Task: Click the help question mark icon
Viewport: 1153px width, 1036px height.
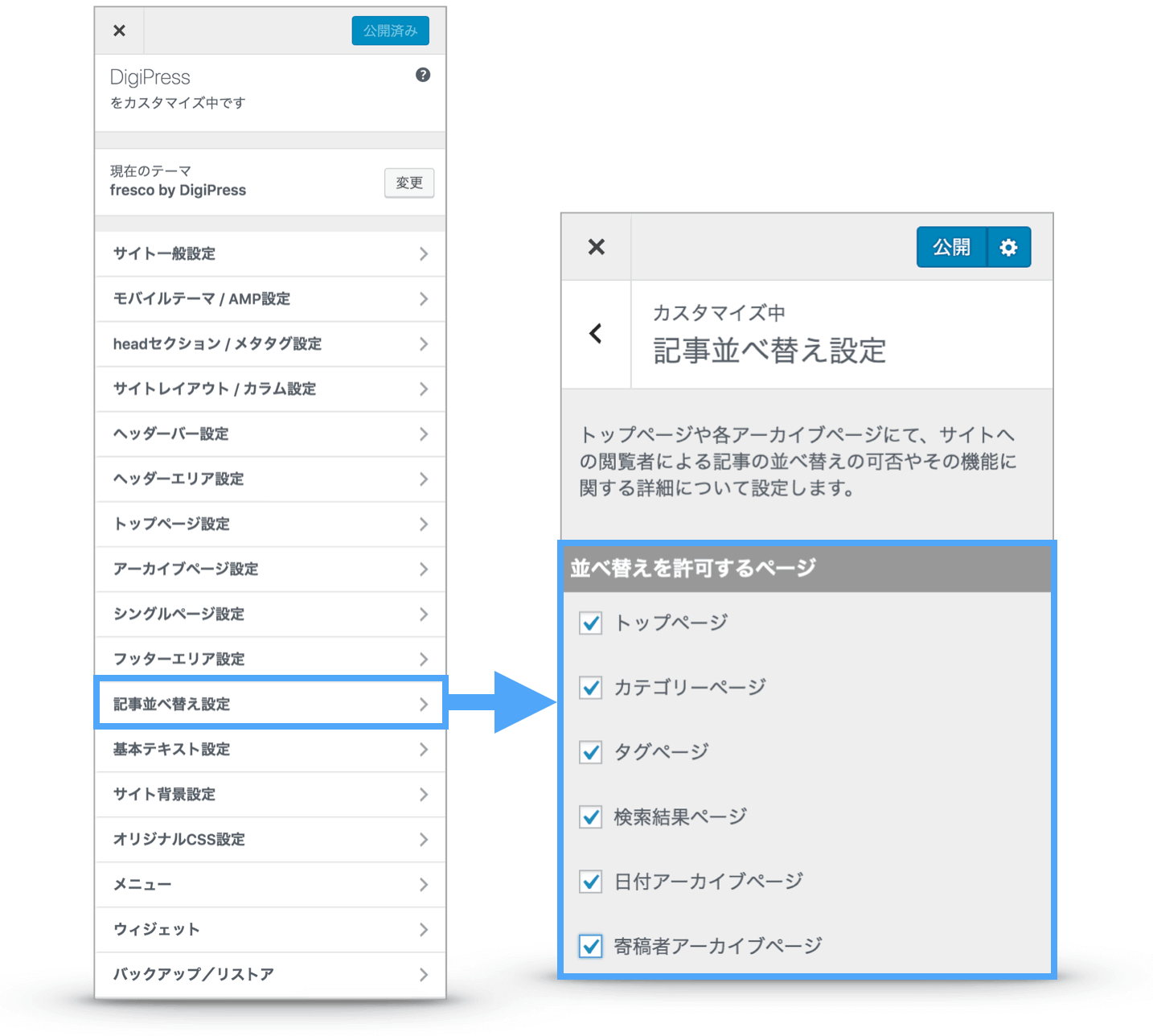Action: [x=423, y=75]
